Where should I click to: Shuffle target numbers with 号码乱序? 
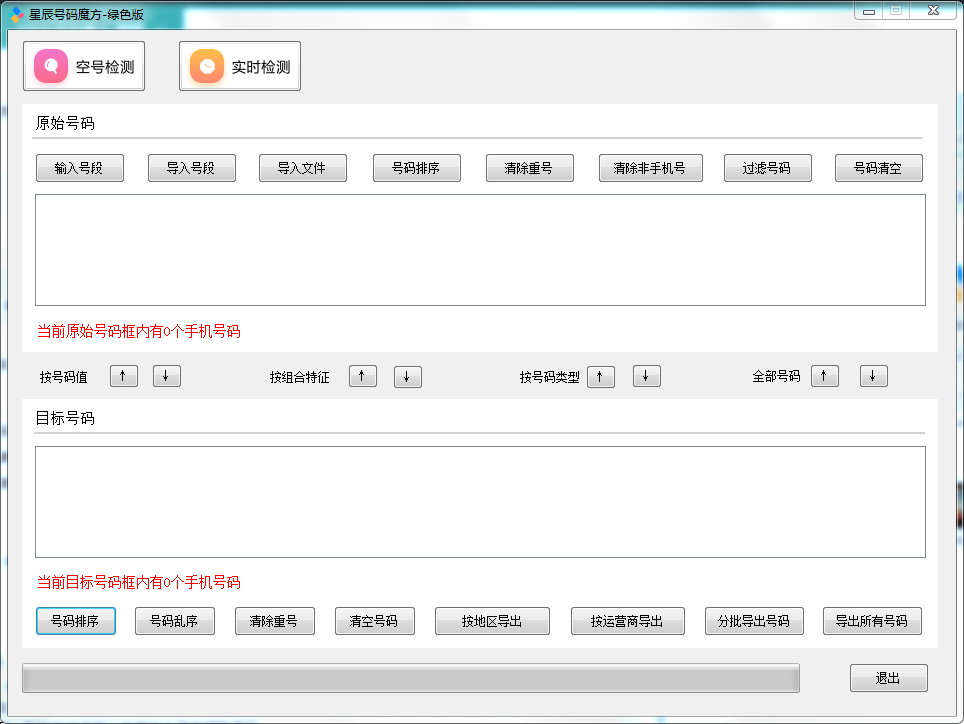[175, 621]
